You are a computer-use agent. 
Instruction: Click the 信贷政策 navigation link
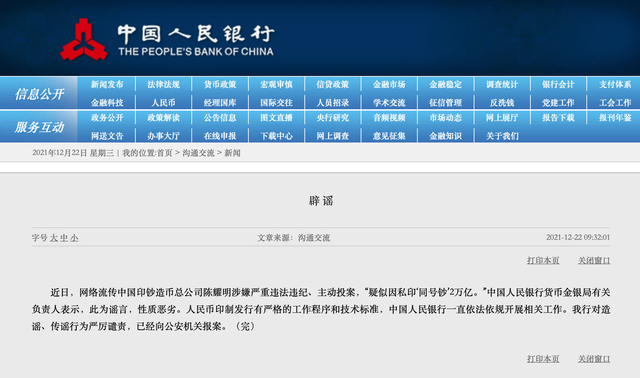coord(333,84)
